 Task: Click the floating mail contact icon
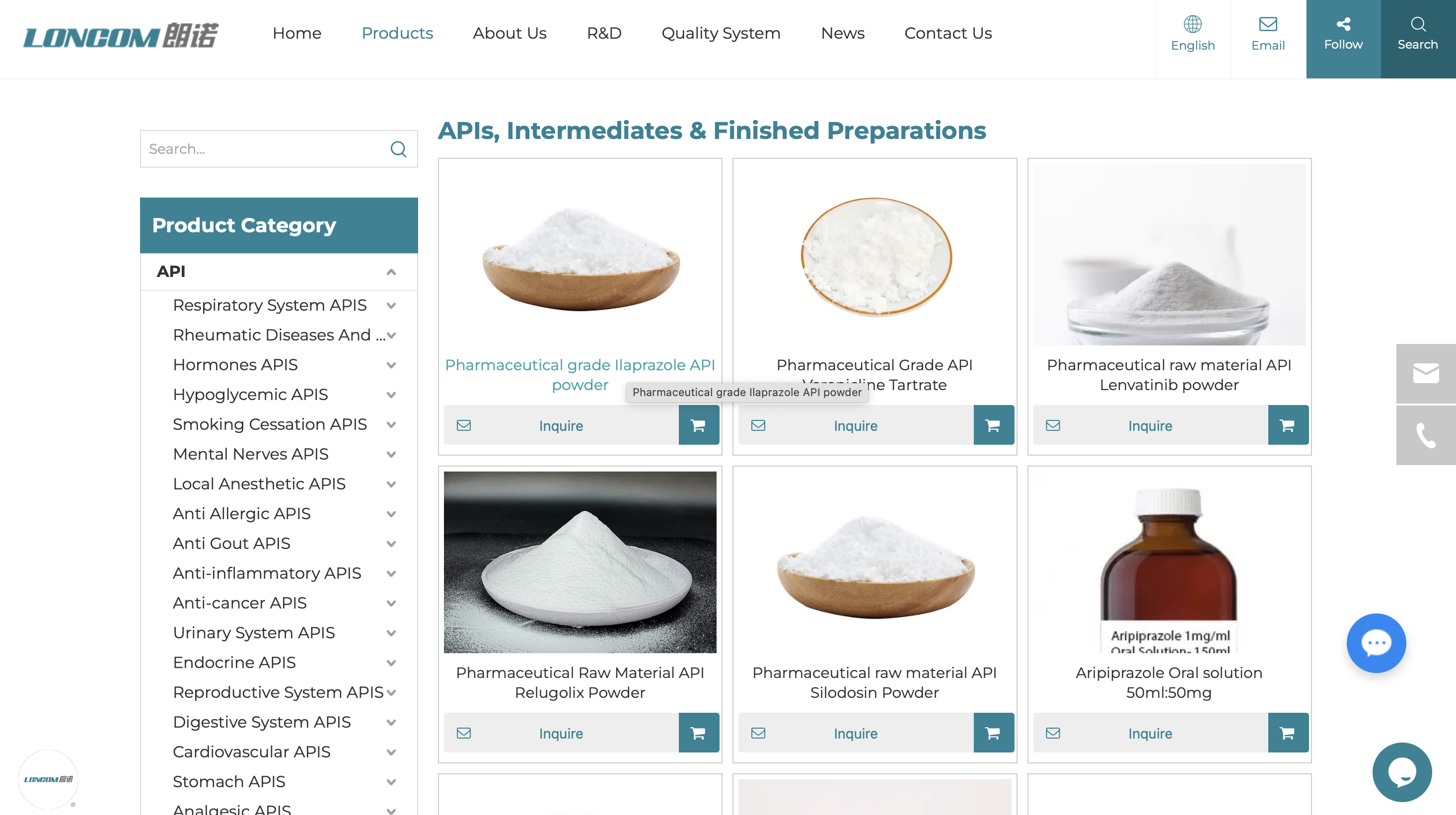click(1426, 373)
